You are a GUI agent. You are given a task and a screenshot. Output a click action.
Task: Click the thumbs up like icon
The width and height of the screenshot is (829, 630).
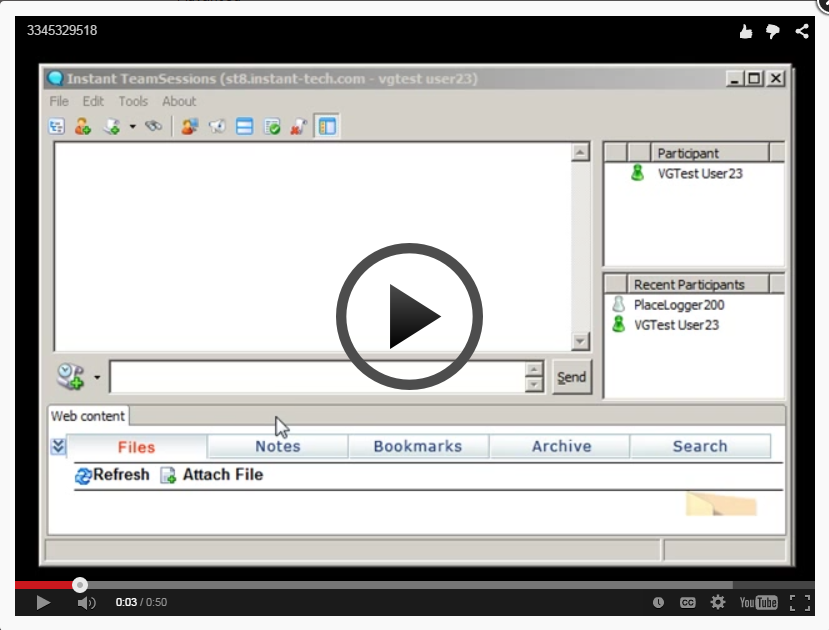point(745,32)
